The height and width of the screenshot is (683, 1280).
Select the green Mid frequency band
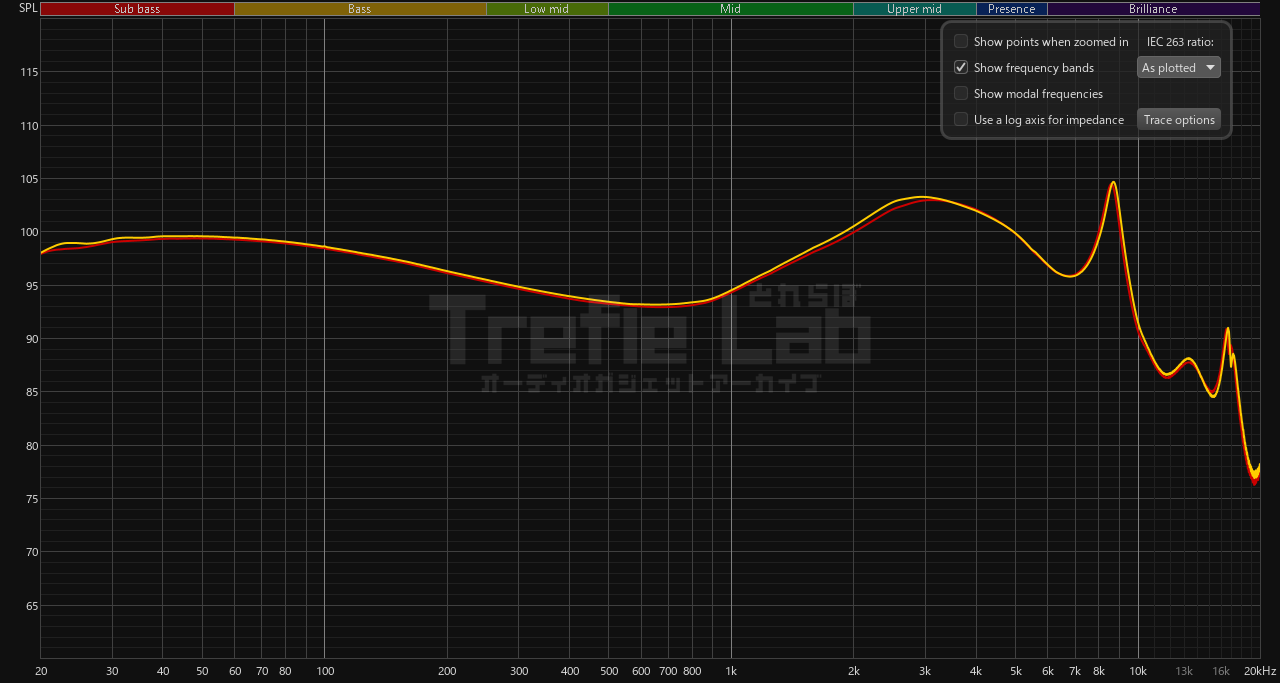tap(730, 9)
